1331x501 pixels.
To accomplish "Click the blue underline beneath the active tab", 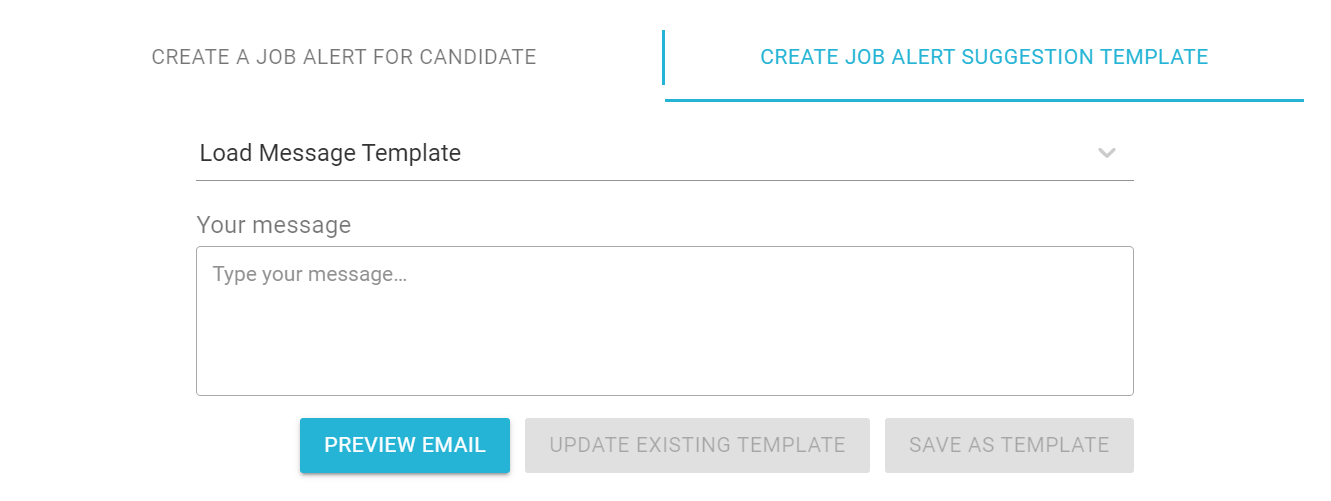I will click(984, 100).
